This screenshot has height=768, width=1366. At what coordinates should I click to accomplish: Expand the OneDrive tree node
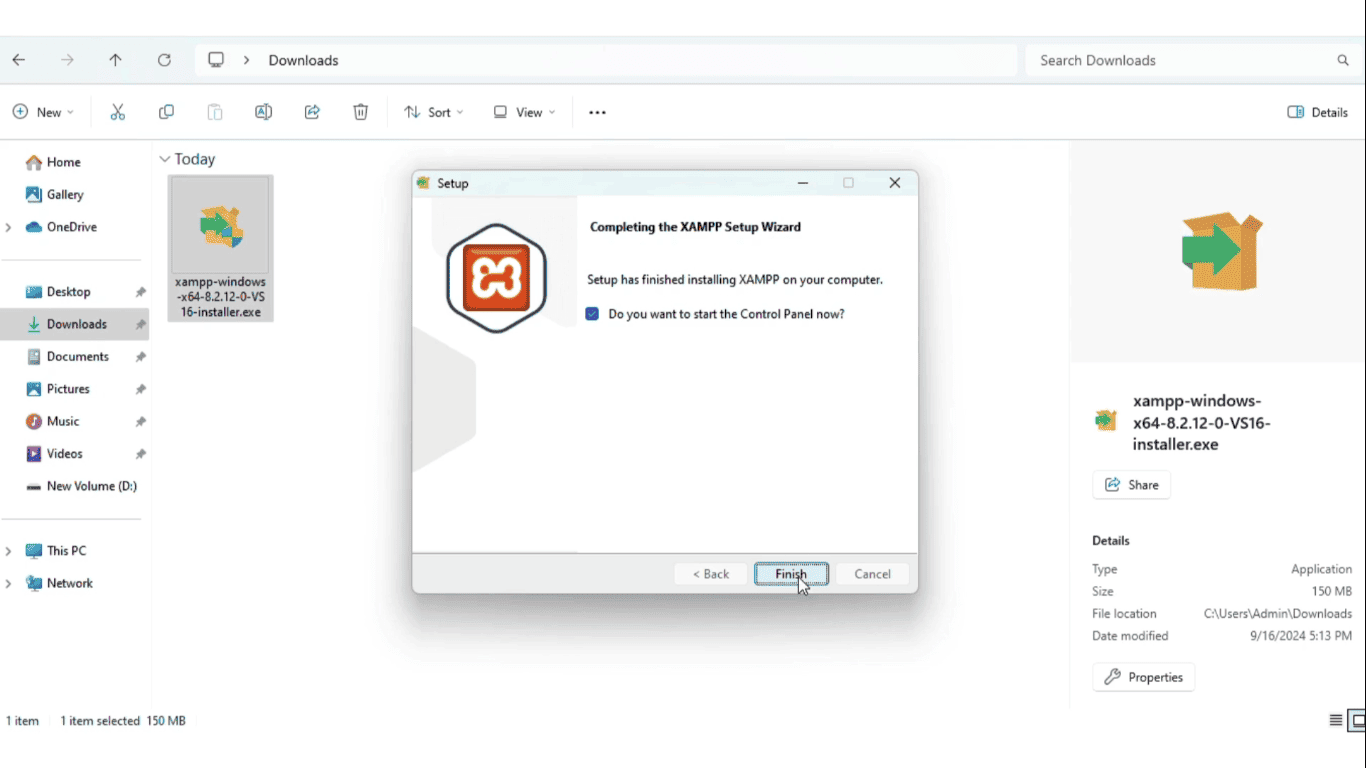click(9, 227)
